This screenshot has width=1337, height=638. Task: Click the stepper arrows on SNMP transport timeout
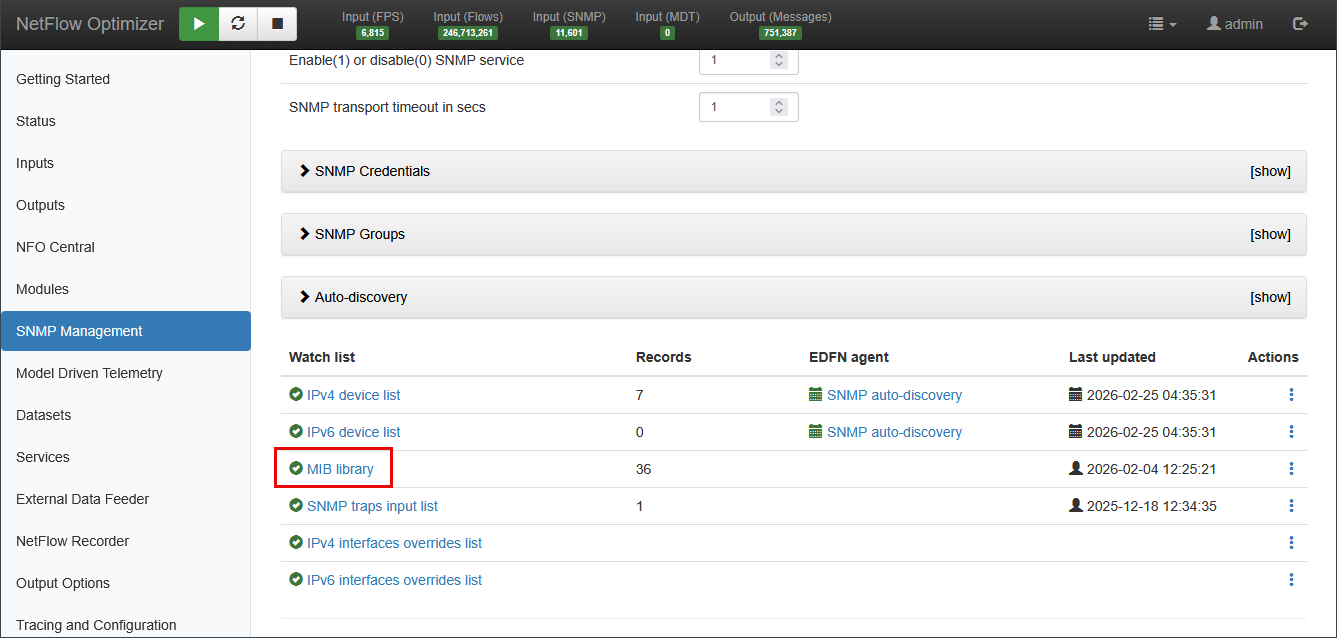pos(779,107)
